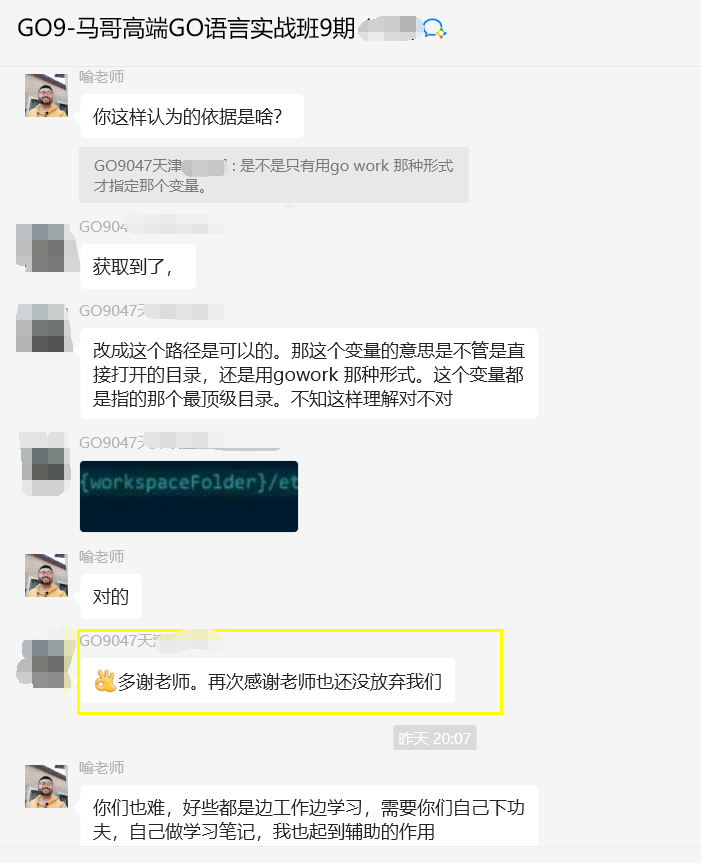Click the group title GO9-马哥高端GO语言实战班9期
Viewport: 701px width, 863px height.
pos(186,29)
